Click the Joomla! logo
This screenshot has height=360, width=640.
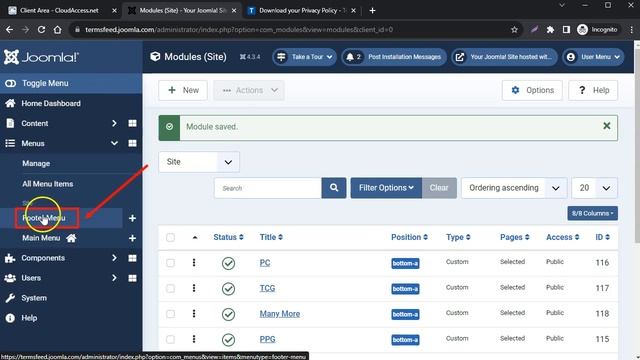point(41,57)
